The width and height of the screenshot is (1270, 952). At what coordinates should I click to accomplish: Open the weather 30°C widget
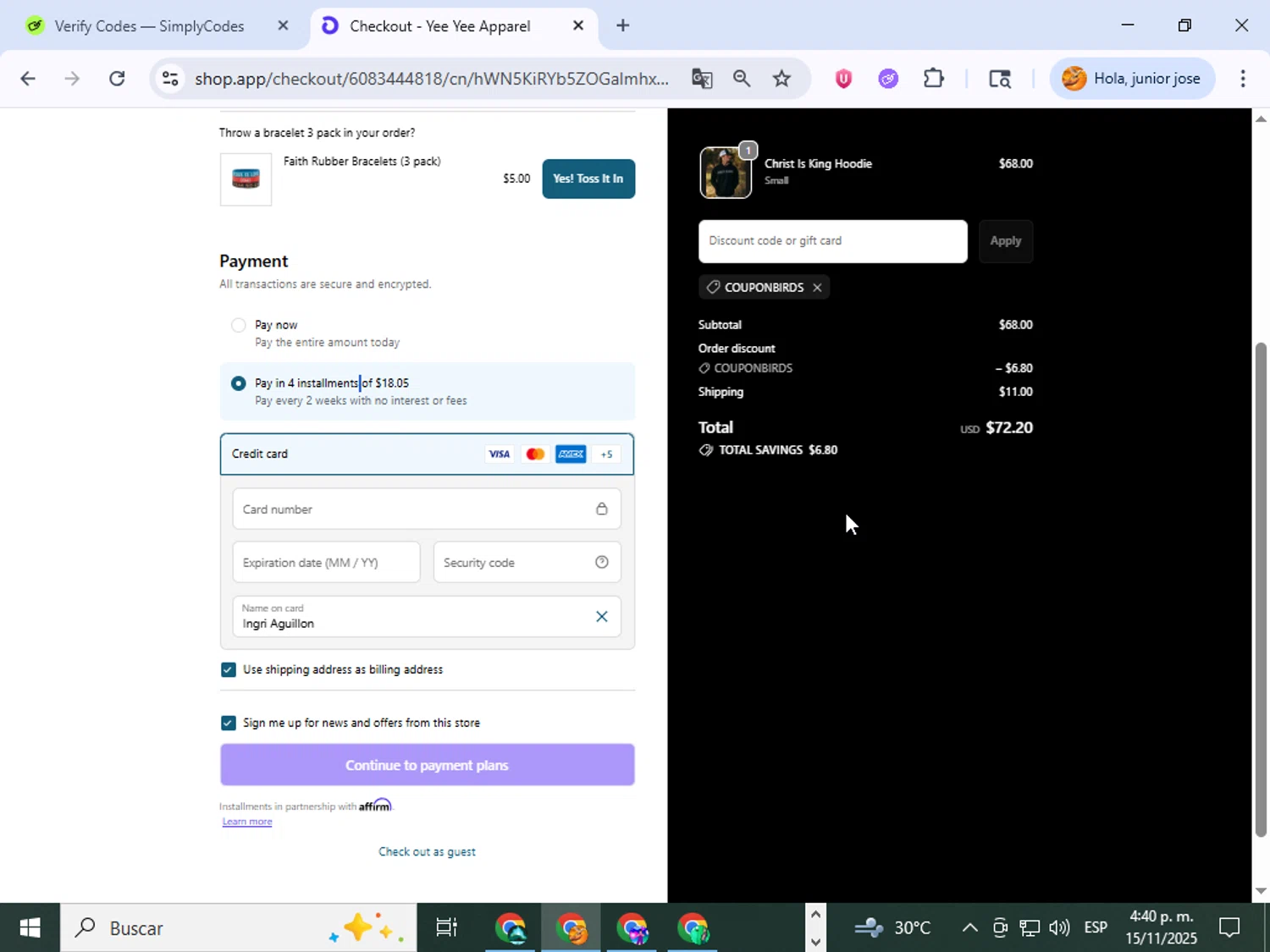[892, 928]
